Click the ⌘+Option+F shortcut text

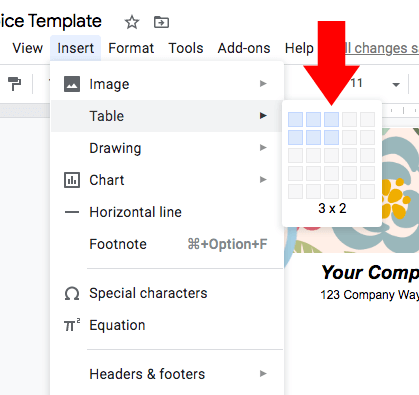[227, 244]
